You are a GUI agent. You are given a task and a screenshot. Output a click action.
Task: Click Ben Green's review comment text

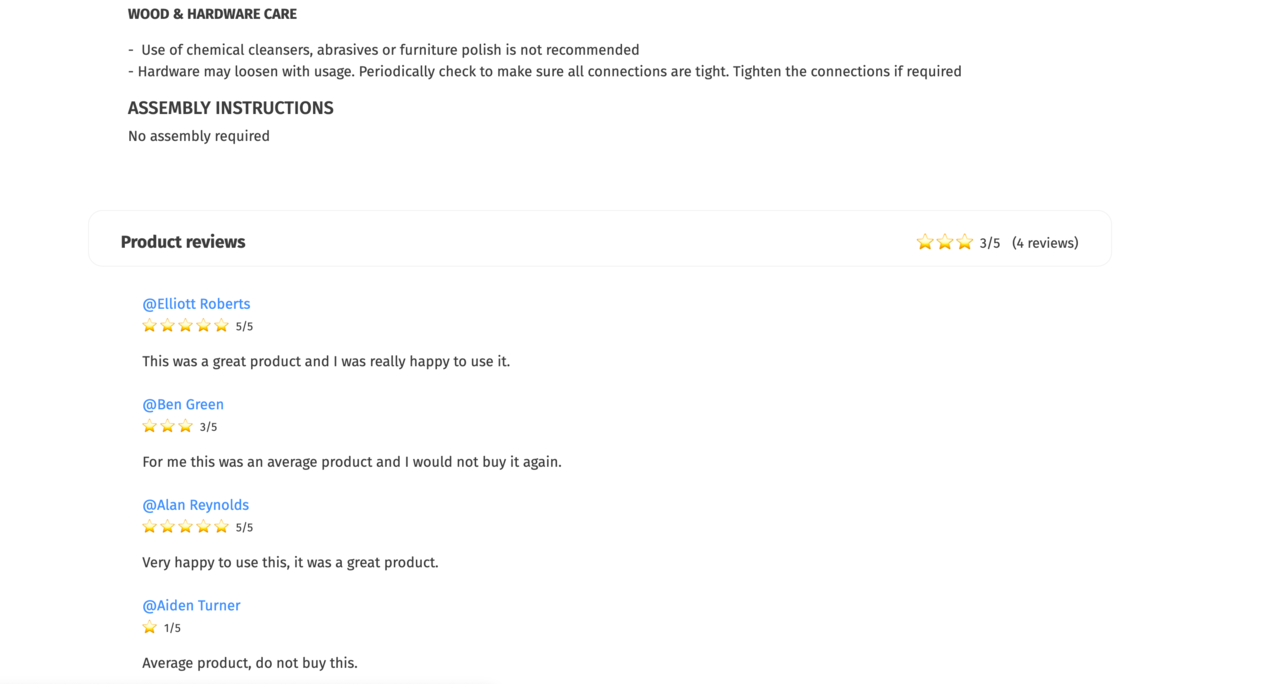tap(352, 462)
